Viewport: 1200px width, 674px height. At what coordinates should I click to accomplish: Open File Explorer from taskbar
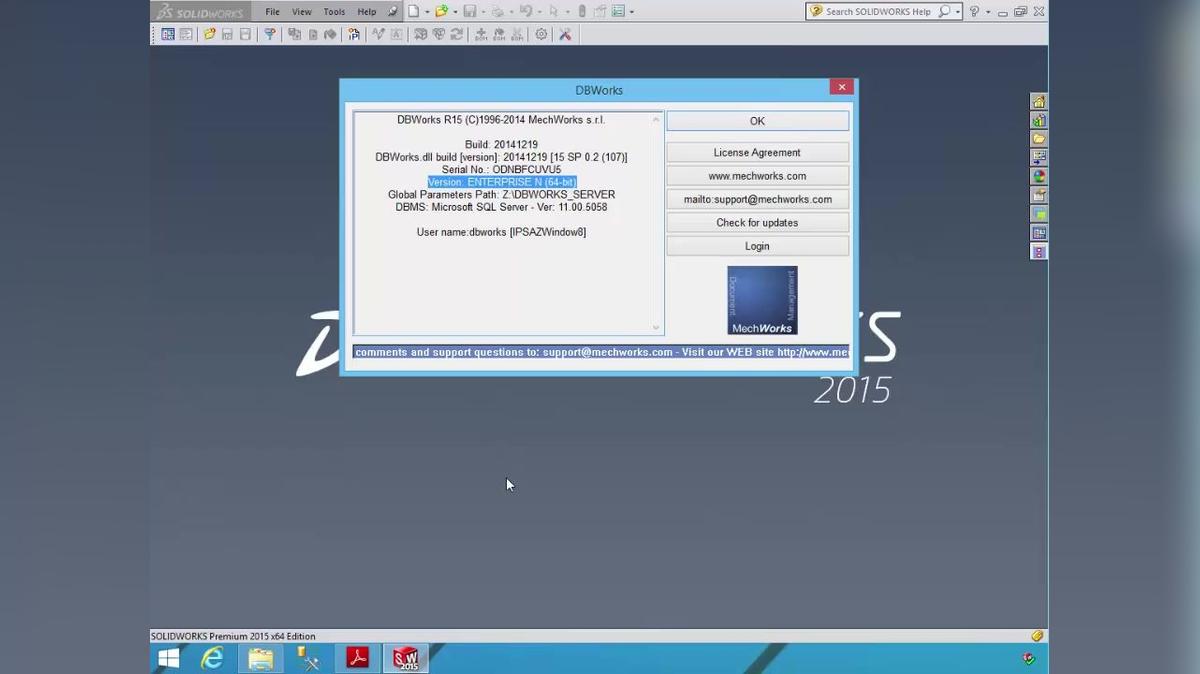(260, 658)
